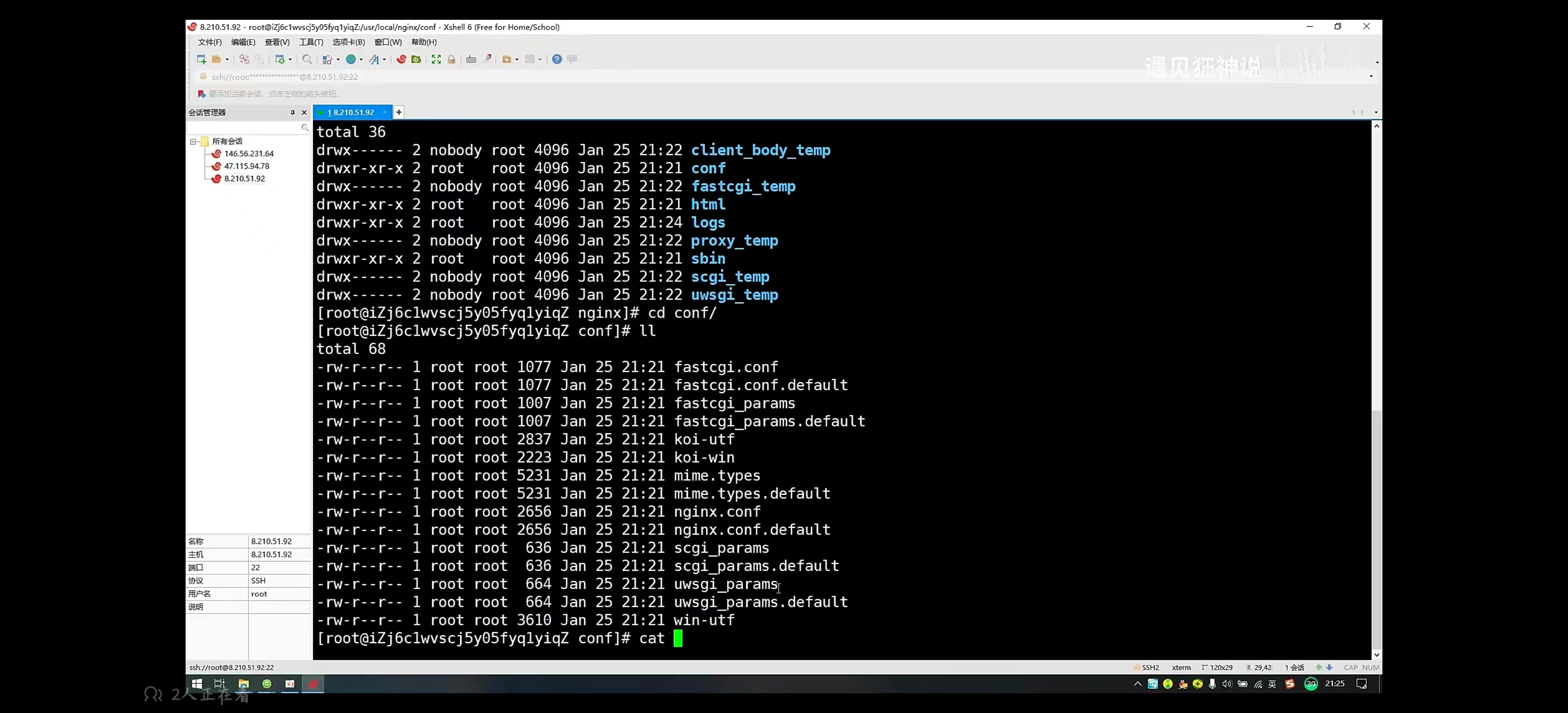Open the virtual keyboard toolbar icon

pyautogui.click(x=471, y=59)
